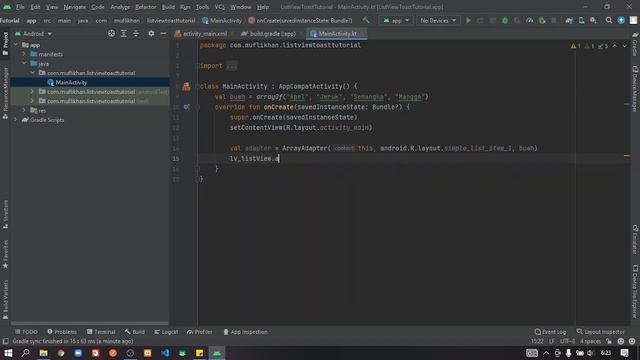This screenshot has height=360, width=640.
Task: Click the Search Everywhere magnifier icon
Action: click(609, 20)
